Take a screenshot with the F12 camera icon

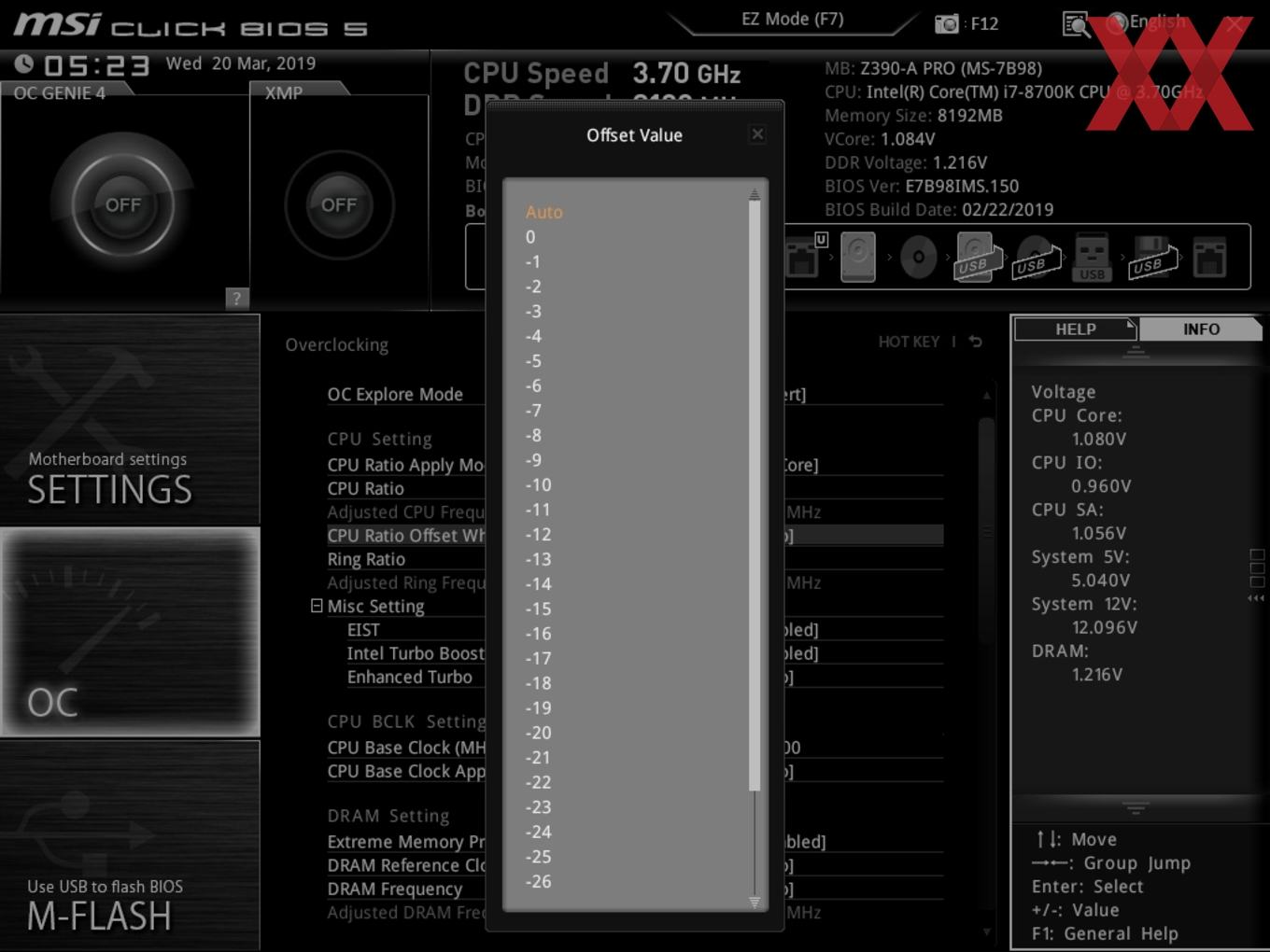pyautogui.click(x=946, y=23)
